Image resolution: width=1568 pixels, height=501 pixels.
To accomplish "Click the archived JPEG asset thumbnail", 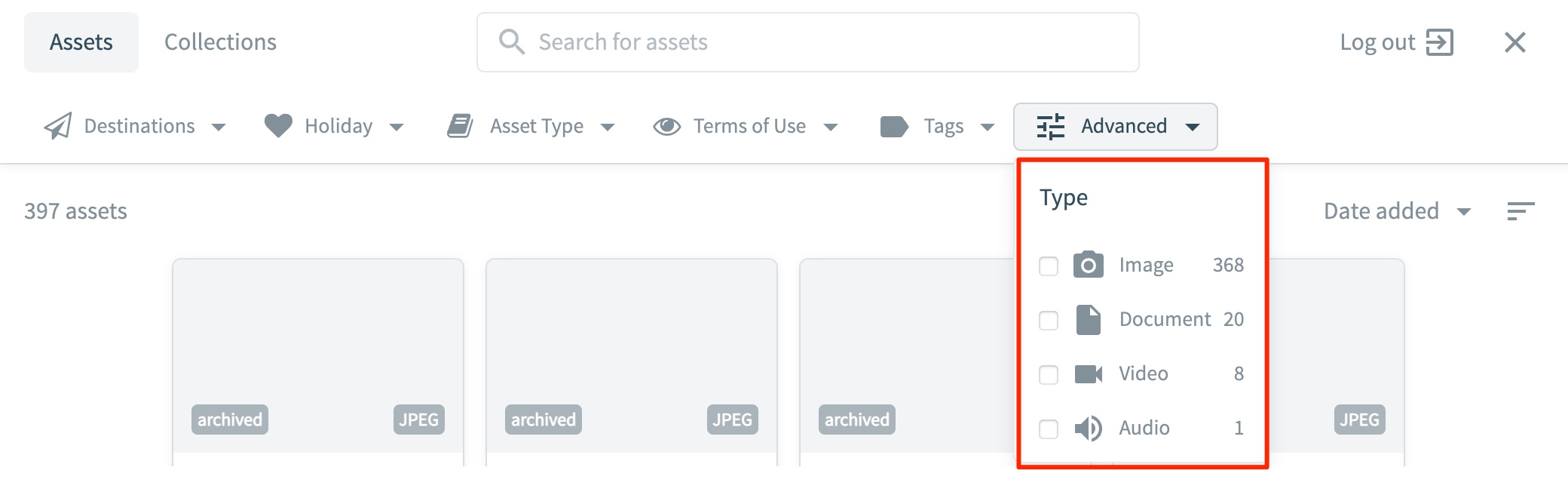I will [317, 355].
